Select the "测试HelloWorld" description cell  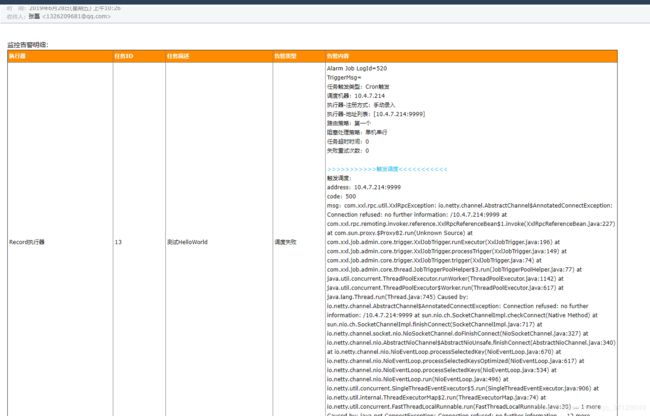point(187,242)
